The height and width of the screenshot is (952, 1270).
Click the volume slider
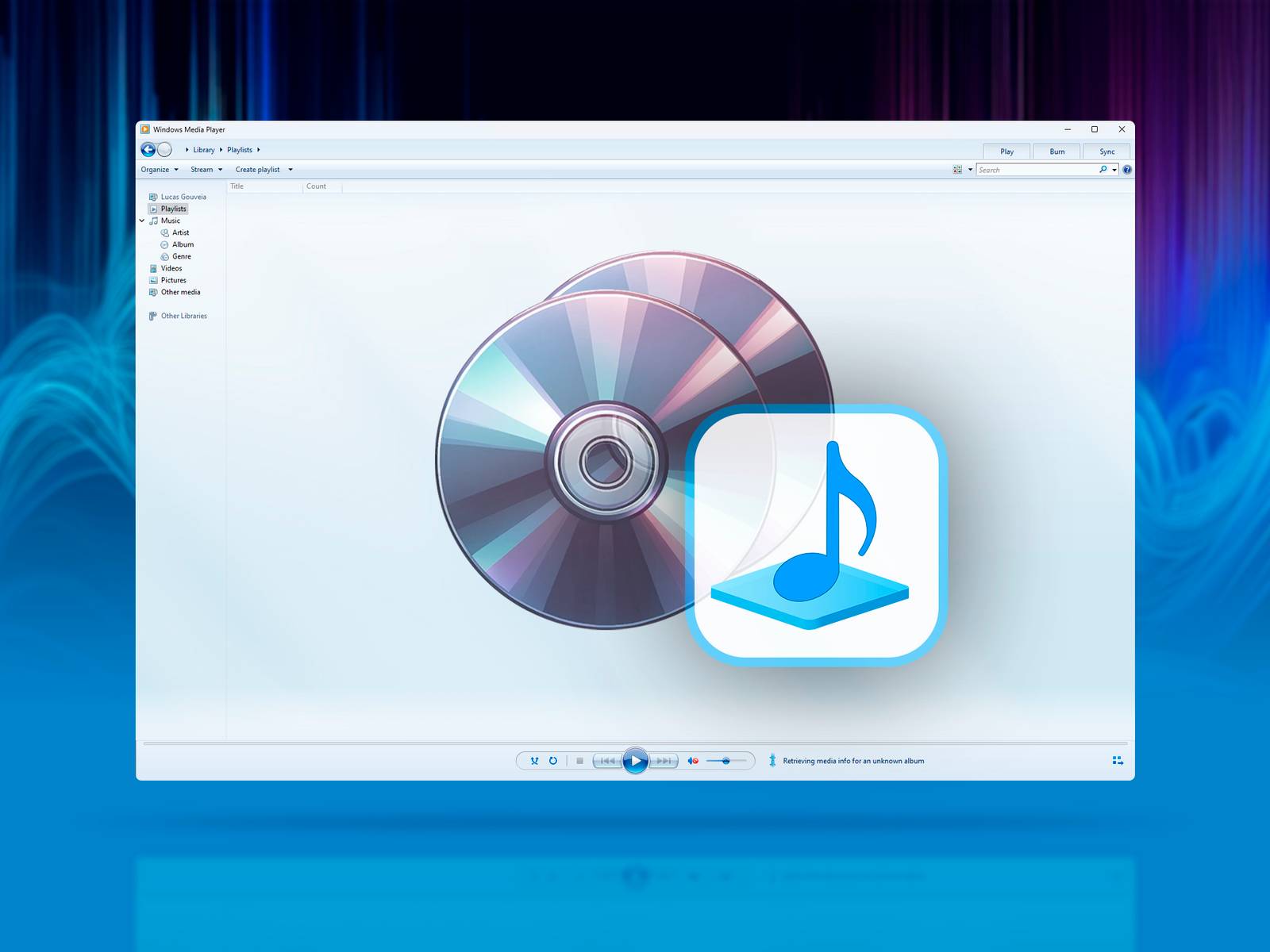(726, 761)
